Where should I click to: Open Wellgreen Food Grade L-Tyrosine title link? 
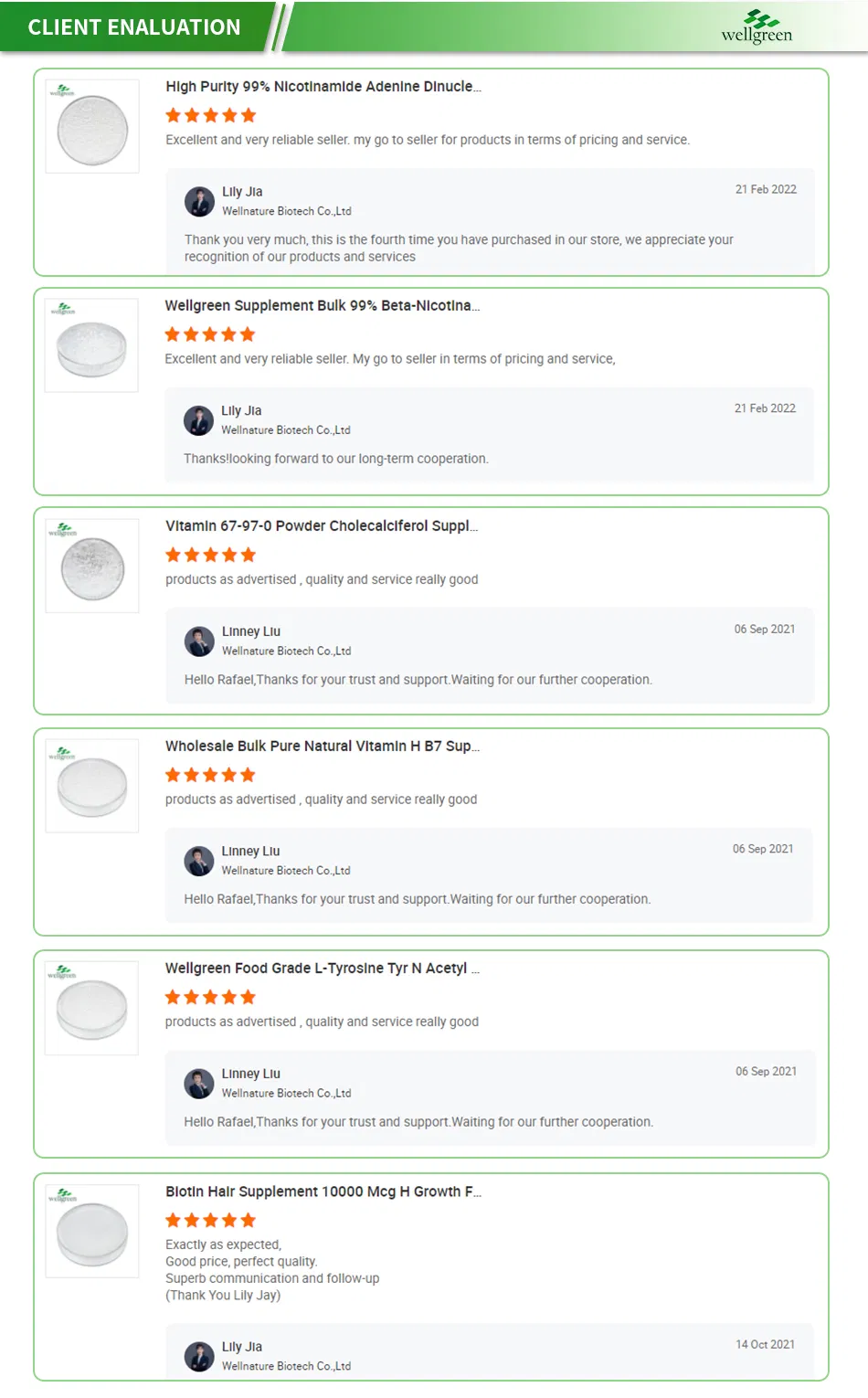click(x=322, y=969)
